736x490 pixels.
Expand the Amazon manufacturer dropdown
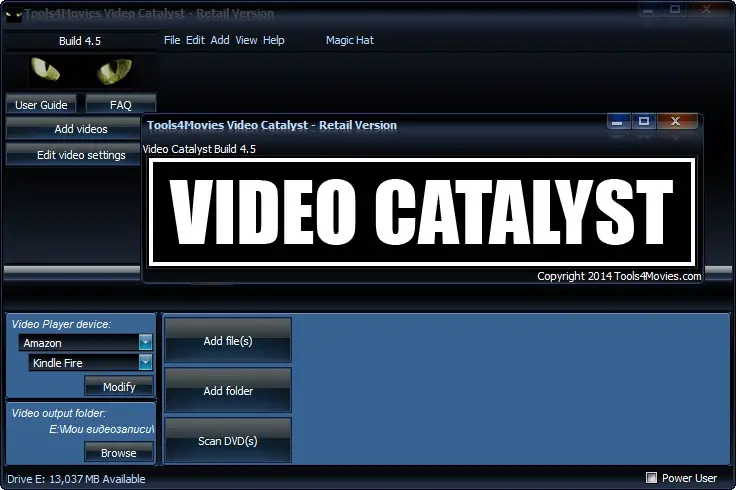pyautogui.click(x=146, y=343)
